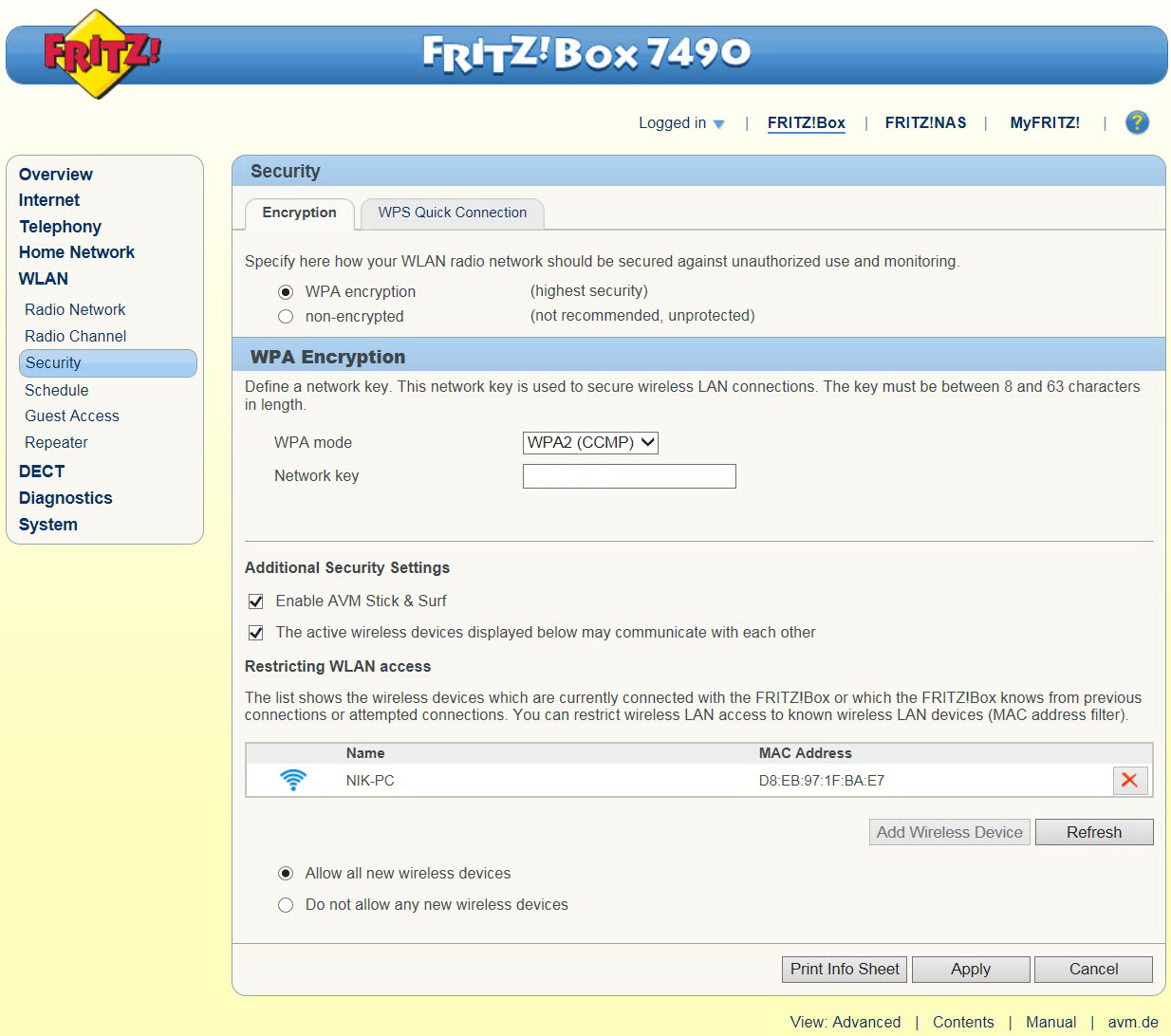1171x1036 pixels.
Task: Open the Telephony menu item
Action: [61, 227]
